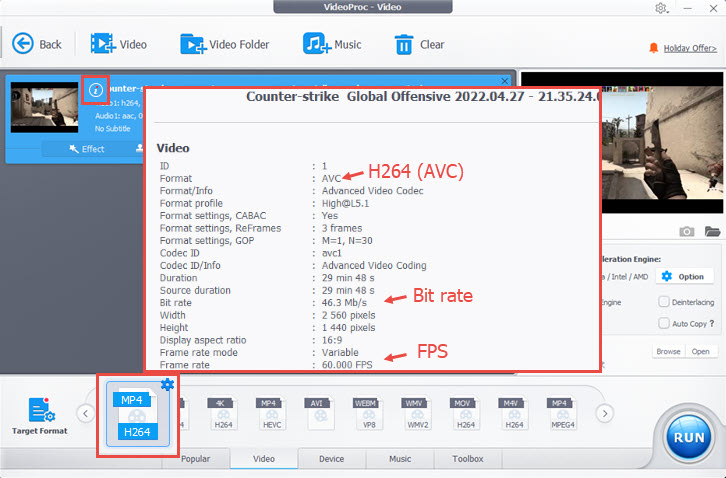Switch to the Device tab
The height and width of the screenshot is (478, 726).
[x=332, y=459]
